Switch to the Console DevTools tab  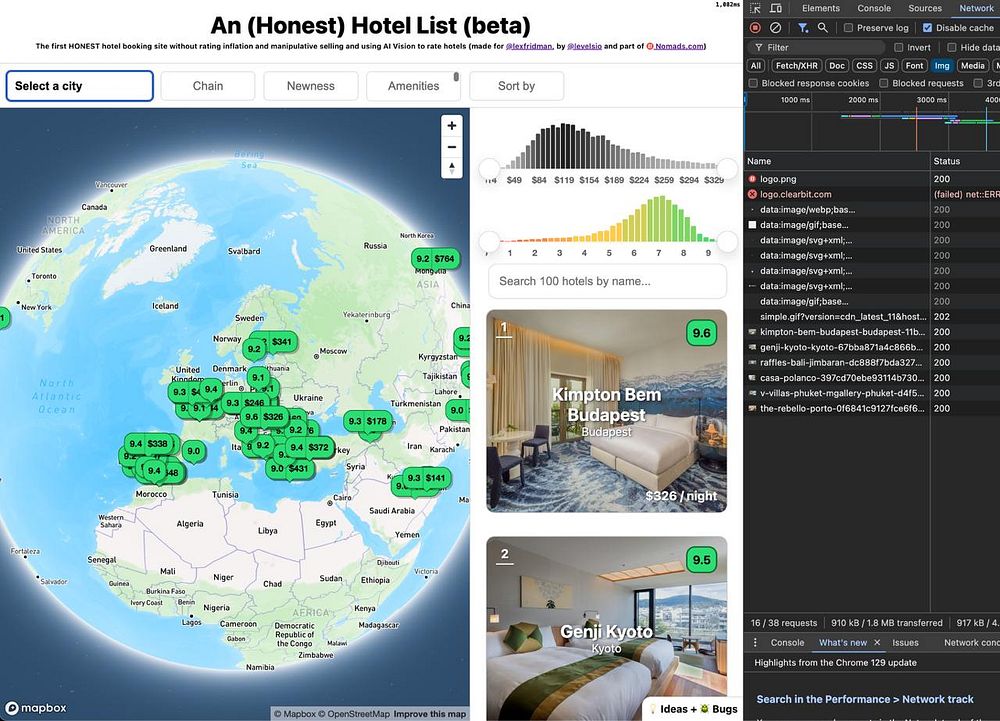point(874,8)
